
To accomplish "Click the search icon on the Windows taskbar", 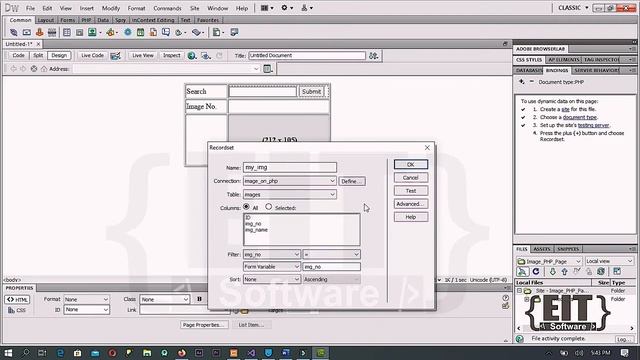I will click(x=26, y=353).
